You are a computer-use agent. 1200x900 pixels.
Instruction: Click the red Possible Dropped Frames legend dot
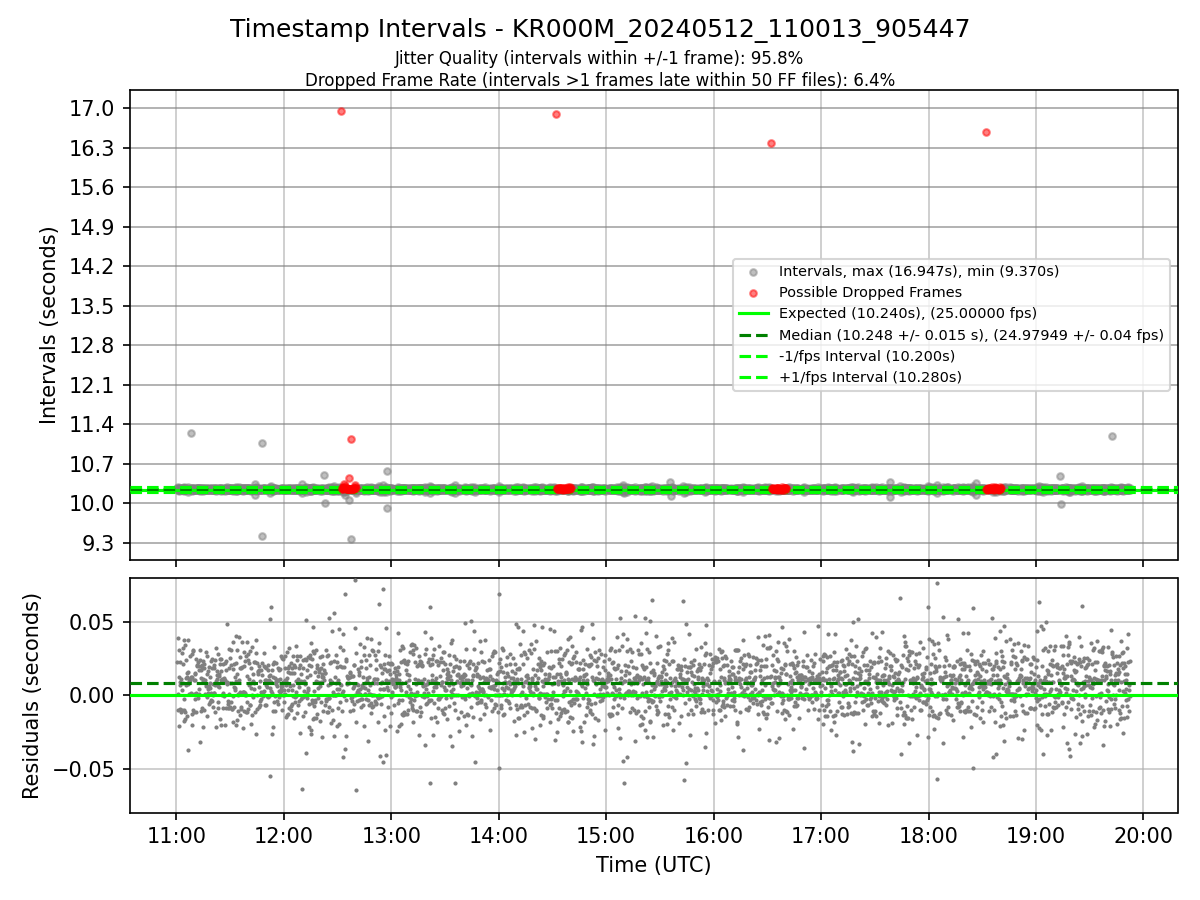coord(753,293)
